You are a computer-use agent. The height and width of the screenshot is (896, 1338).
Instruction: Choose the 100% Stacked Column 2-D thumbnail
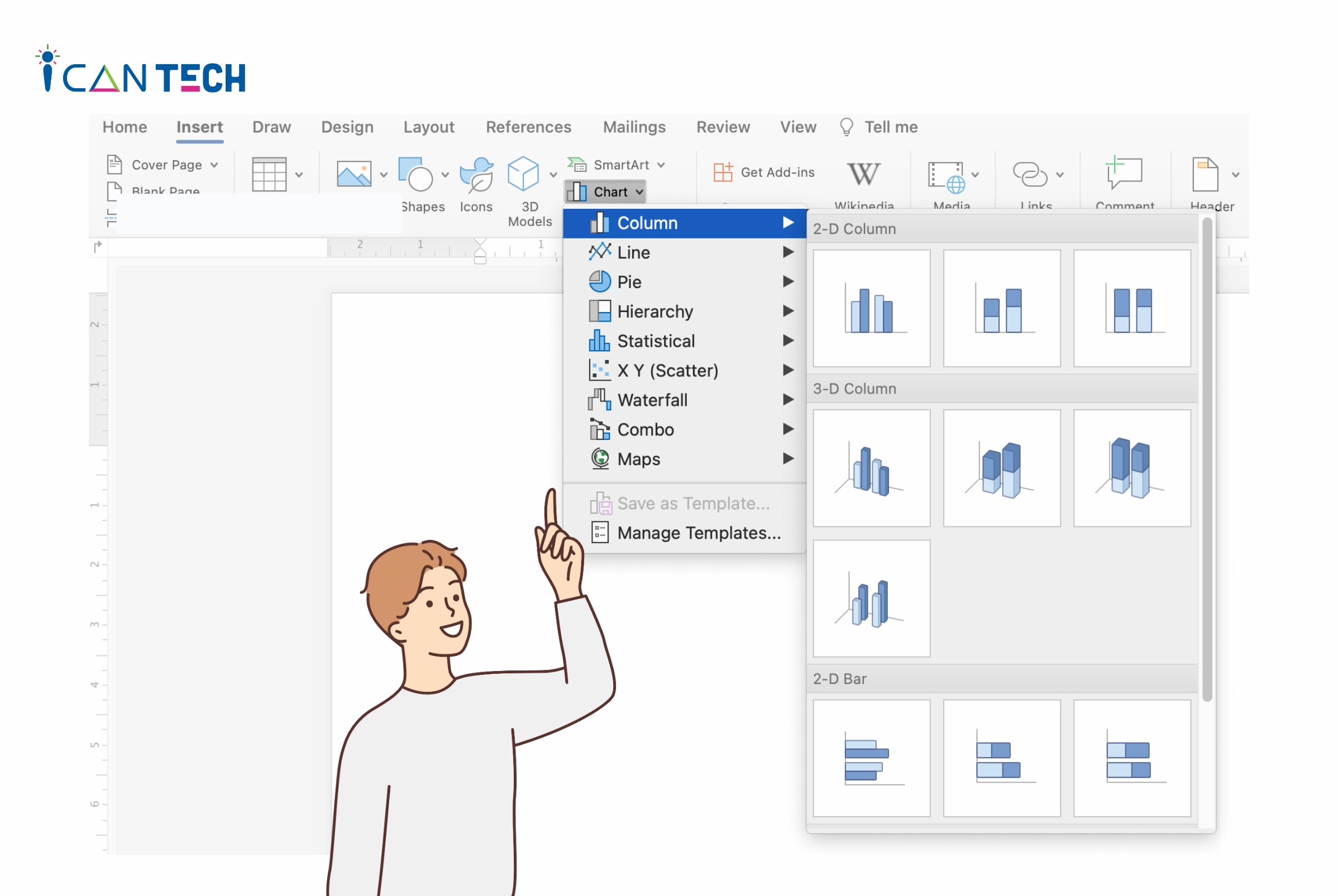[x=1132, y=308]
